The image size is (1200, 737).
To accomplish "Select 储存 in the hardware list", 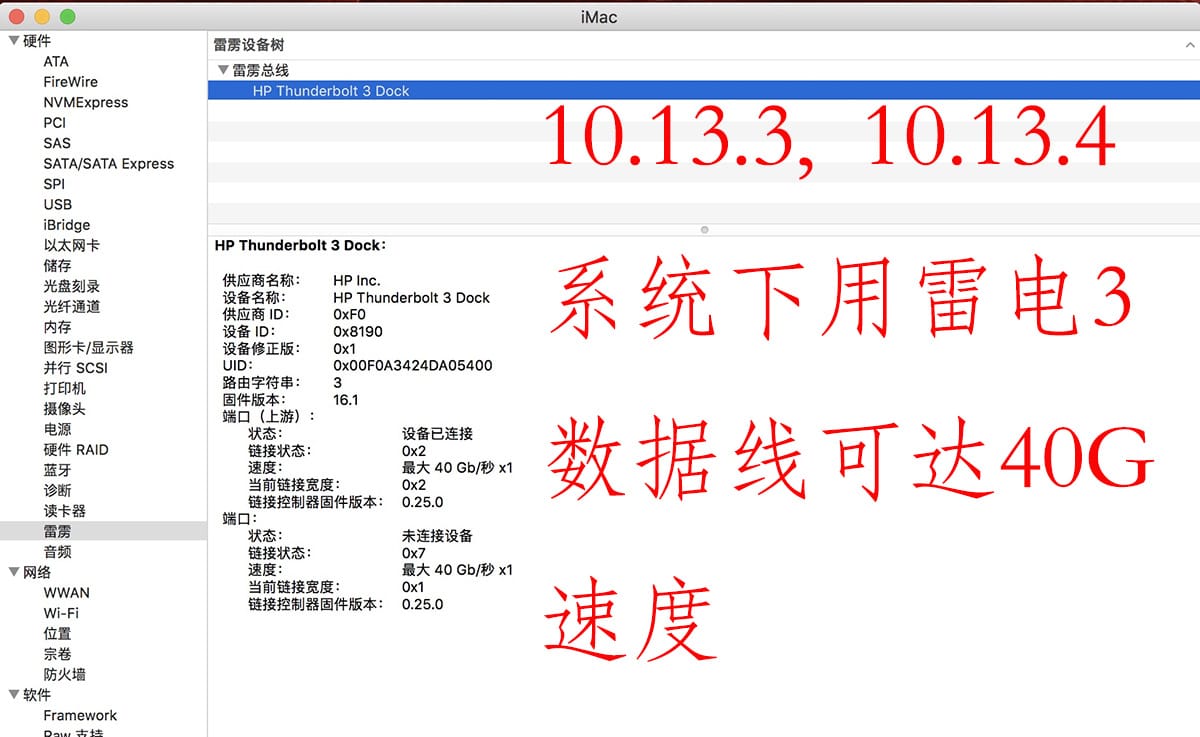I will click(x=57, y=266).
